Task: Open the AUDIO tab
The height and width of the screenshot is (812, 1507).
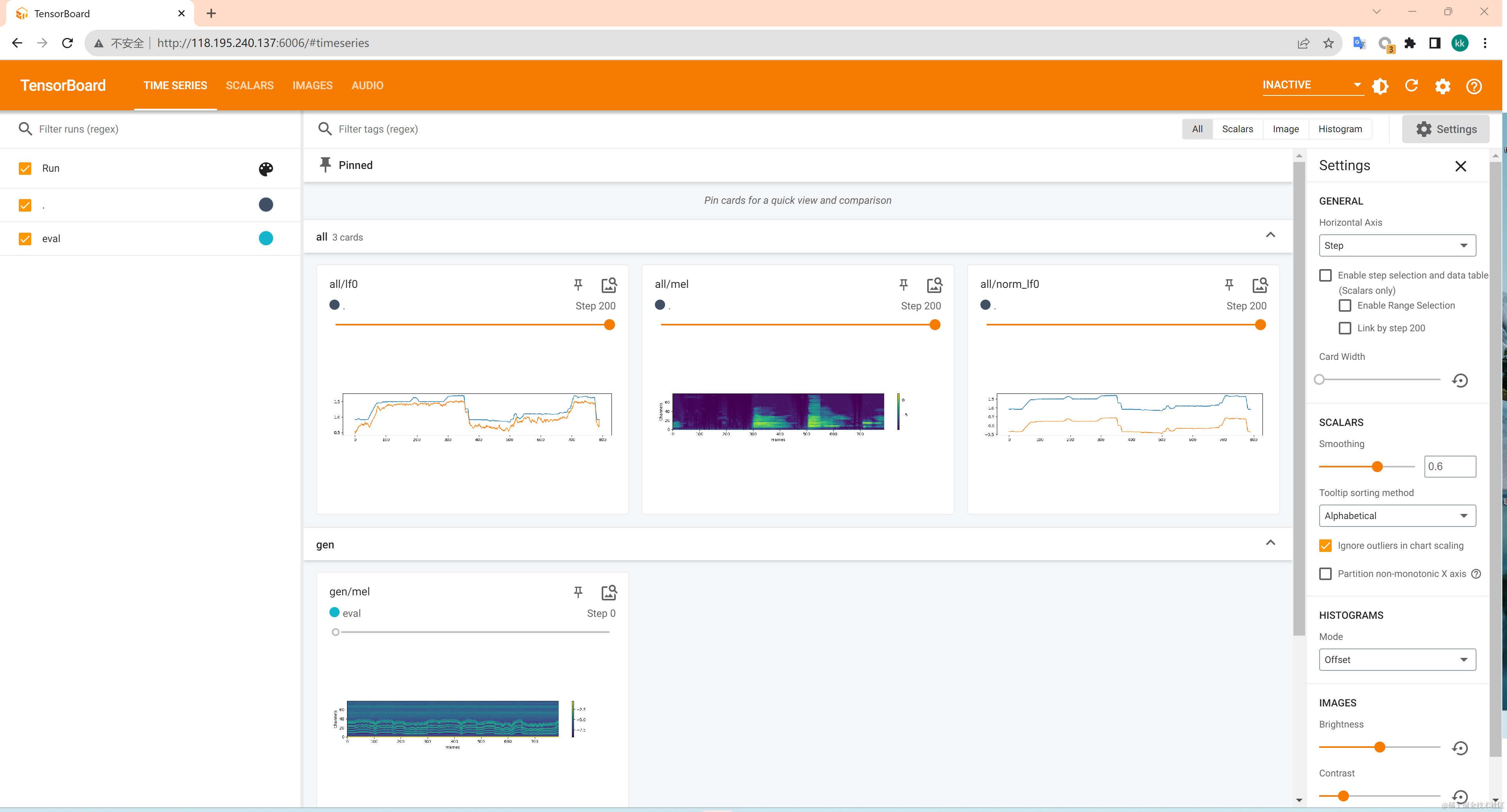Action: coord(367,85)
